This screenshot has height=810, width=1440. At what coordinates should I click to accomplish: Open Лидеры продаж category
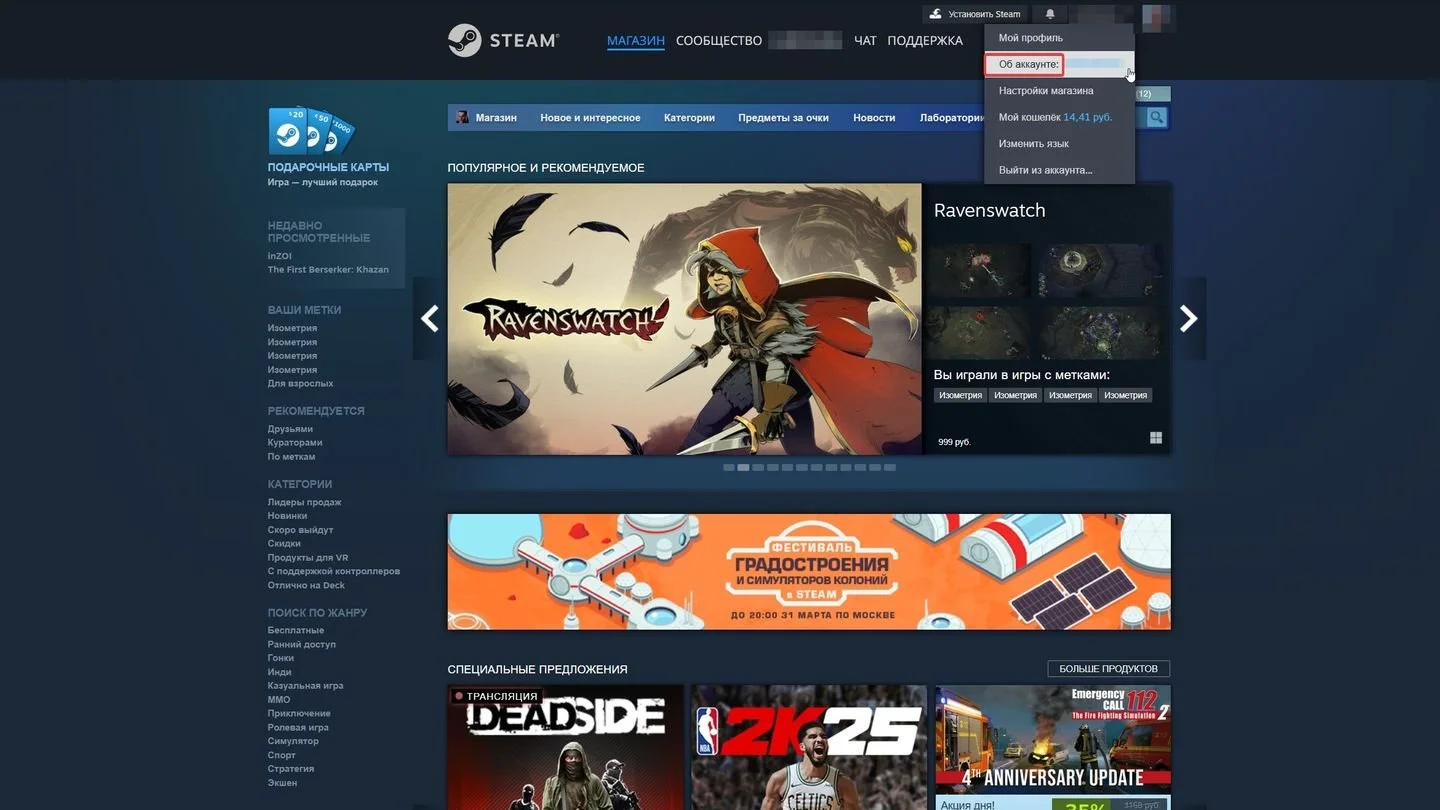point(304,502)
